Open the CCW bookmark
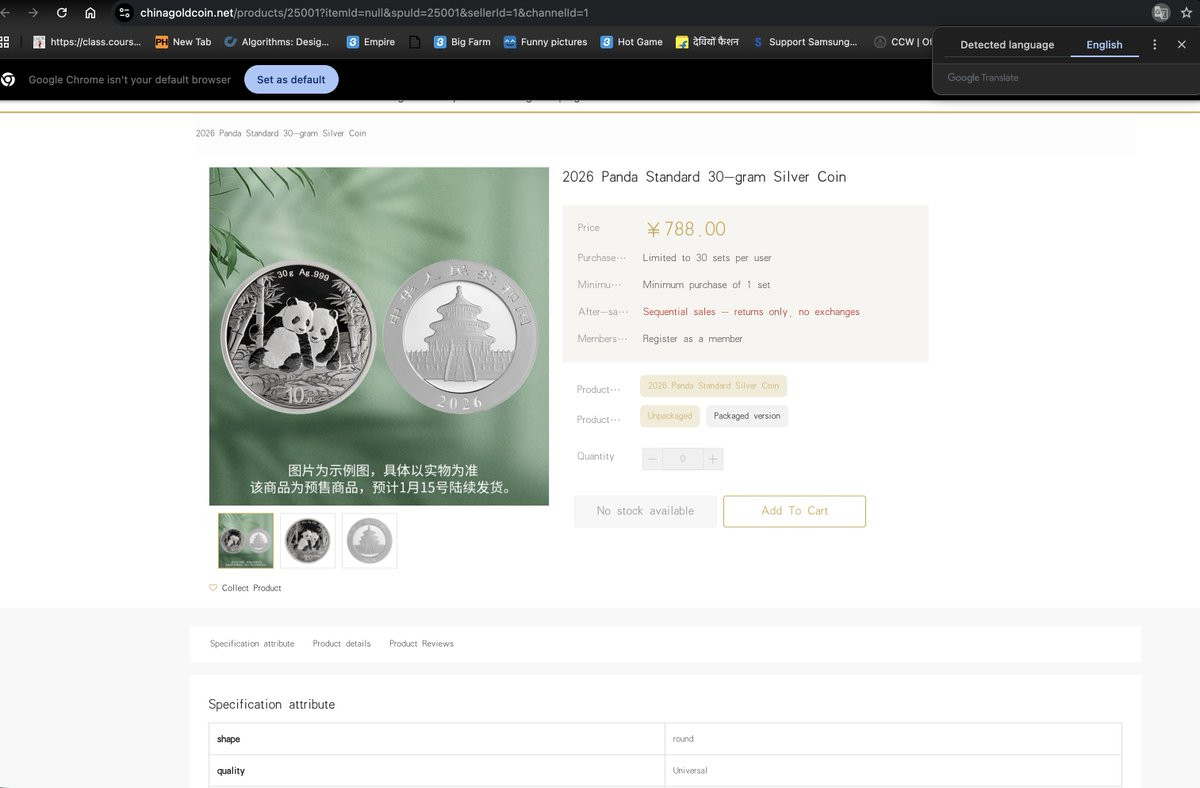Image resolution: width=1200 pixels, height=788 pixels. (x=902, y=42)
